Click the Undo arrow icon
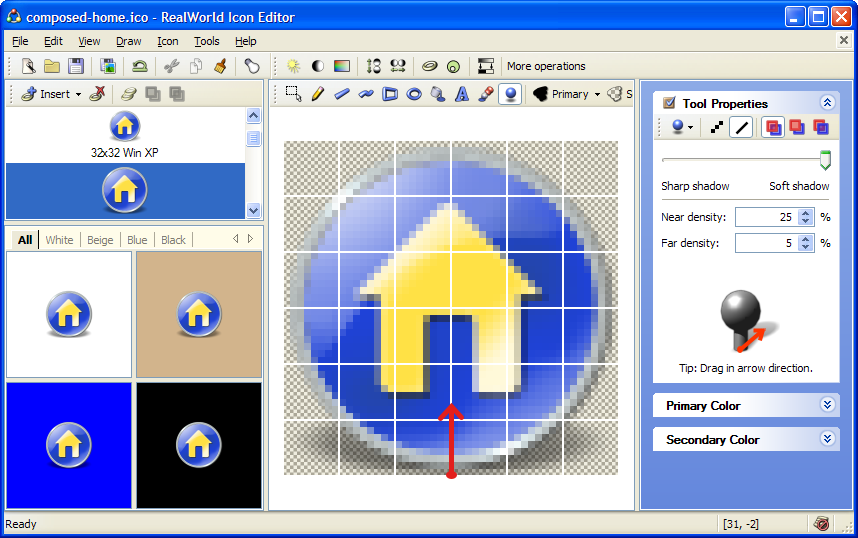This screenshot has width=858, height=538. pyautogui.click(x=140, y=66)
